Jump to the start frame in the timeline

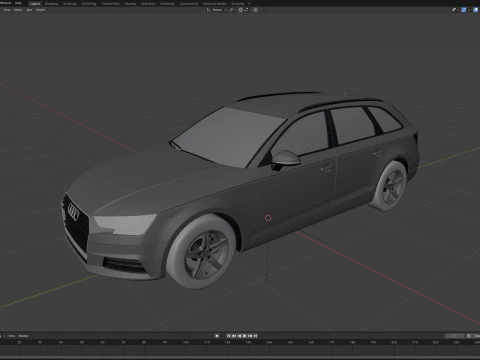(x=229, y=336)
